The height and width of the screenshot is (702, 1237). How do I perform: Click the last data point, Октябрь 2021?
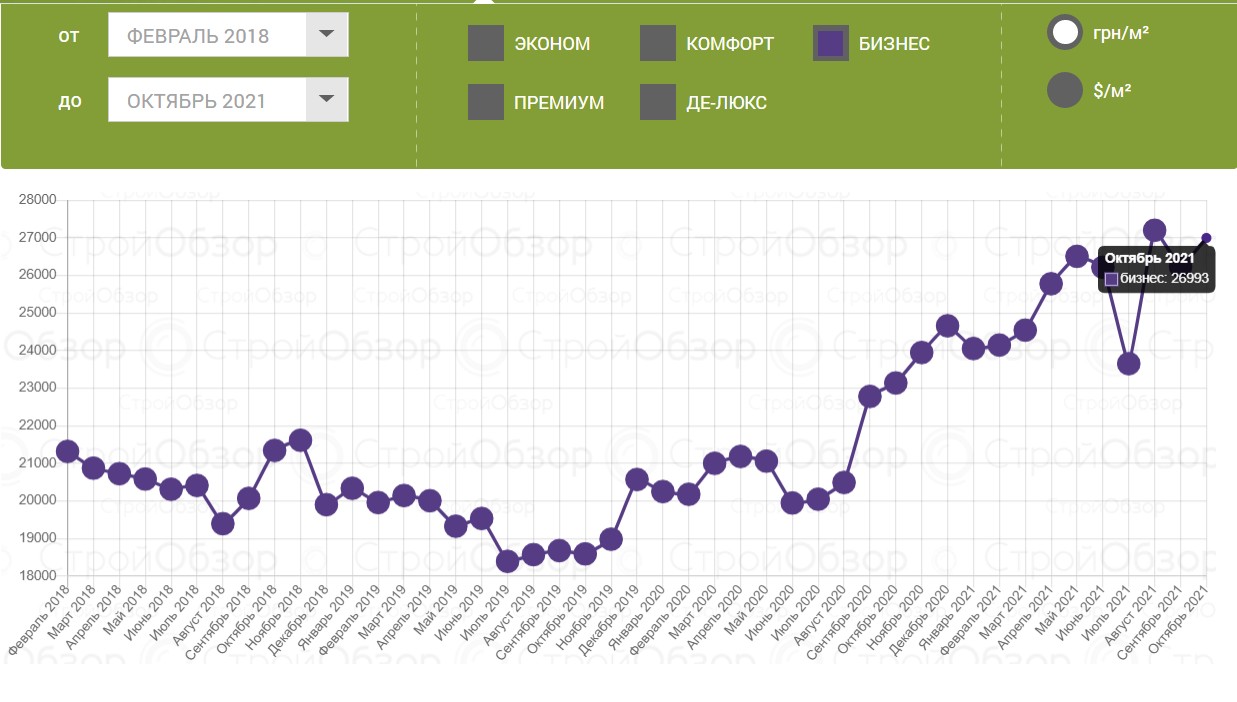(x=1206, y=238)
